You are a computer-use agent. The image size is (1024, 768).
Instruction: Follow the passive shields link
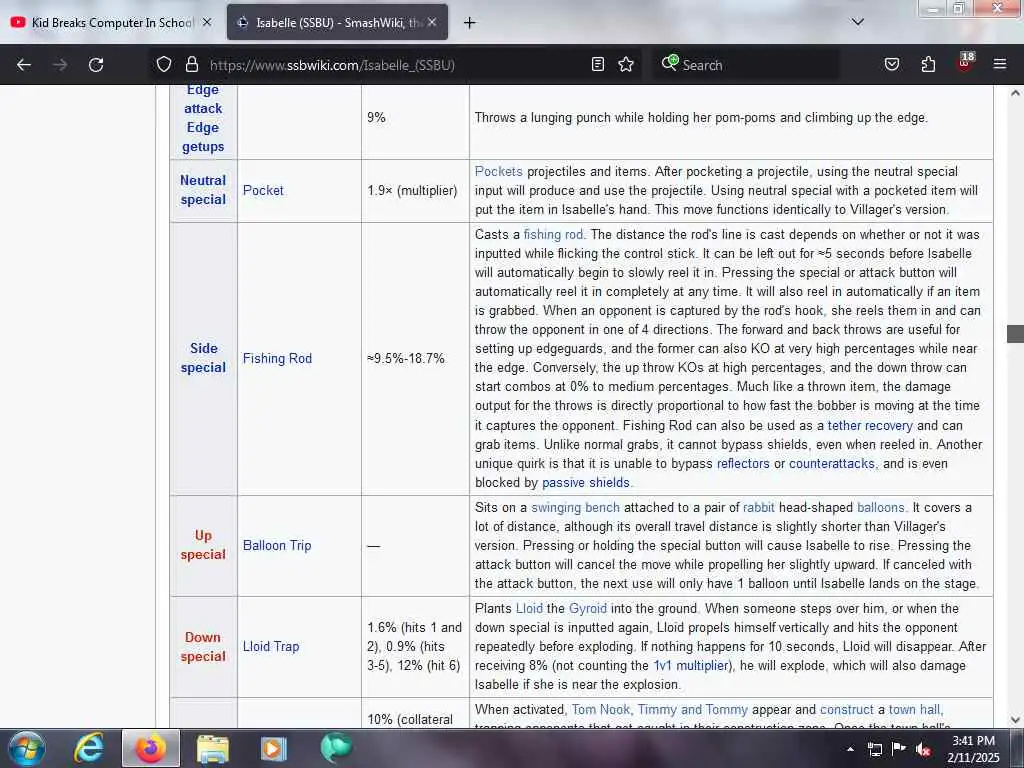586,482
